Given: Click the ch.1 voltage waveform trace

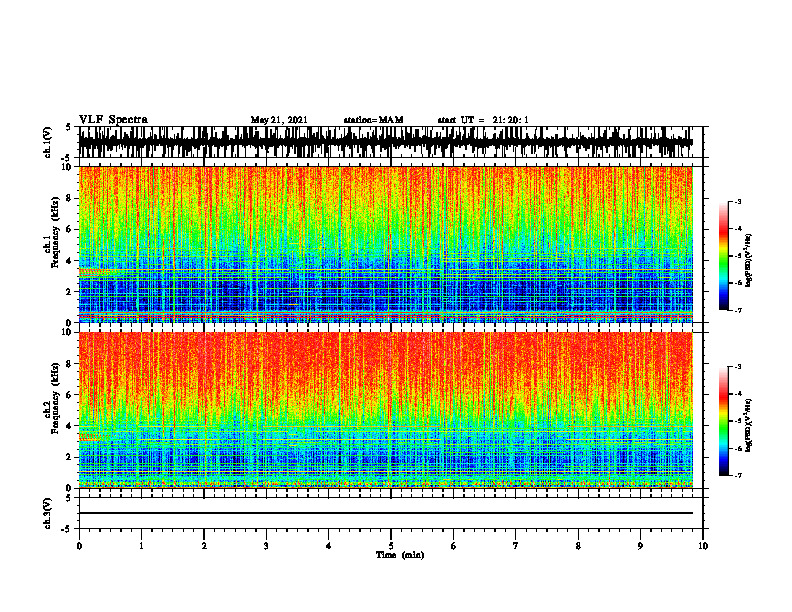Looking at the screenshot, I should (386, 142).
